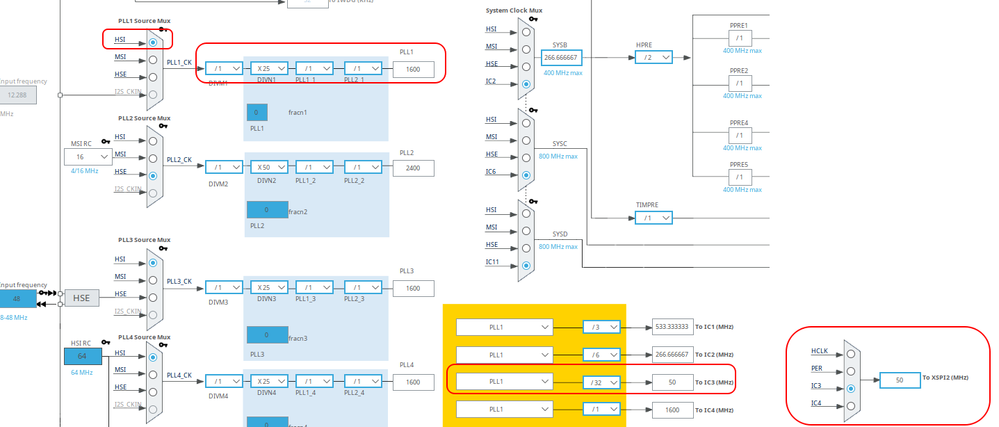Click the To IC3 50 output field
This screenshot has height=427, width=999.
pos(672,382)
